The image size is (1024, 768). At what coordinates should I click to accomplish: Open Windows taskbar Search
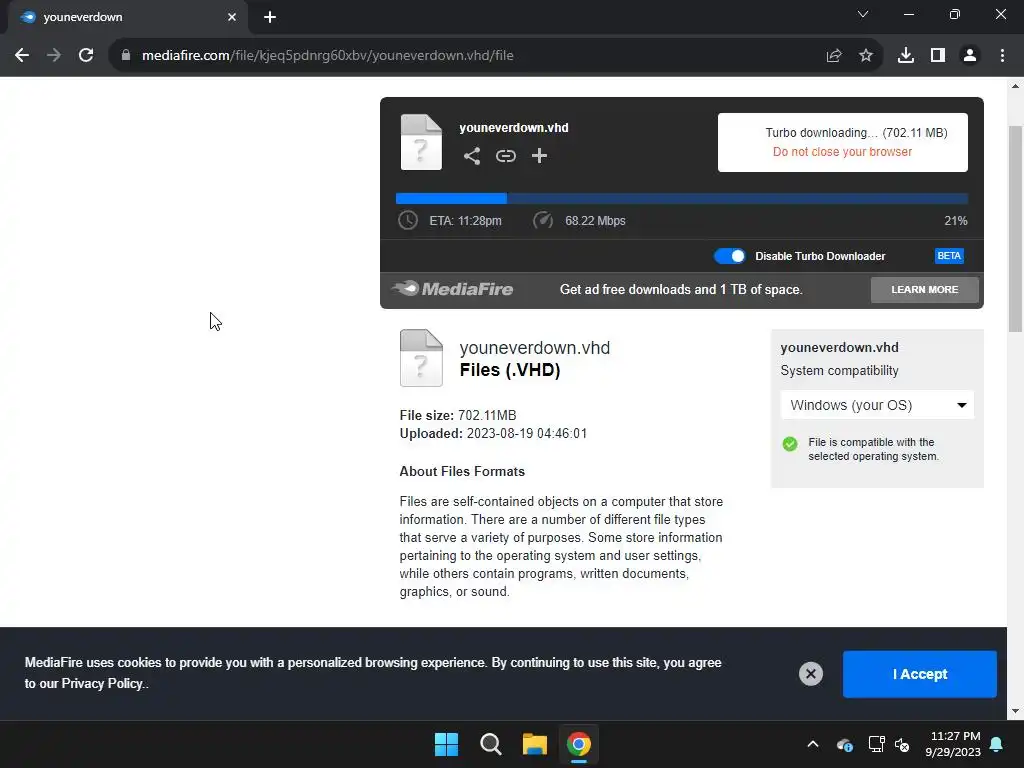pos(490,744)
